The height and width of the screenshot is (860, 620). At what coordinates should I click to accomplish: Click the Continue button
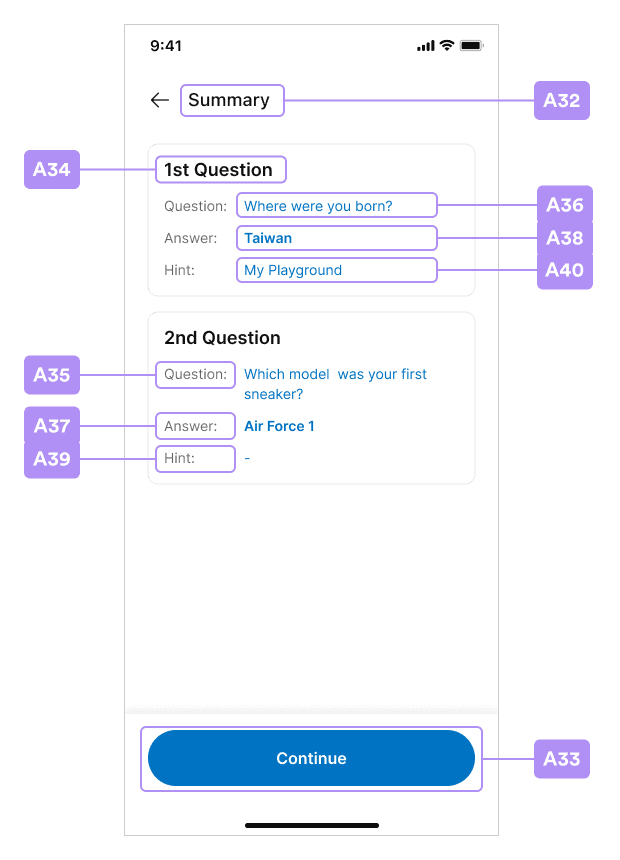click(x=311, y=758)
